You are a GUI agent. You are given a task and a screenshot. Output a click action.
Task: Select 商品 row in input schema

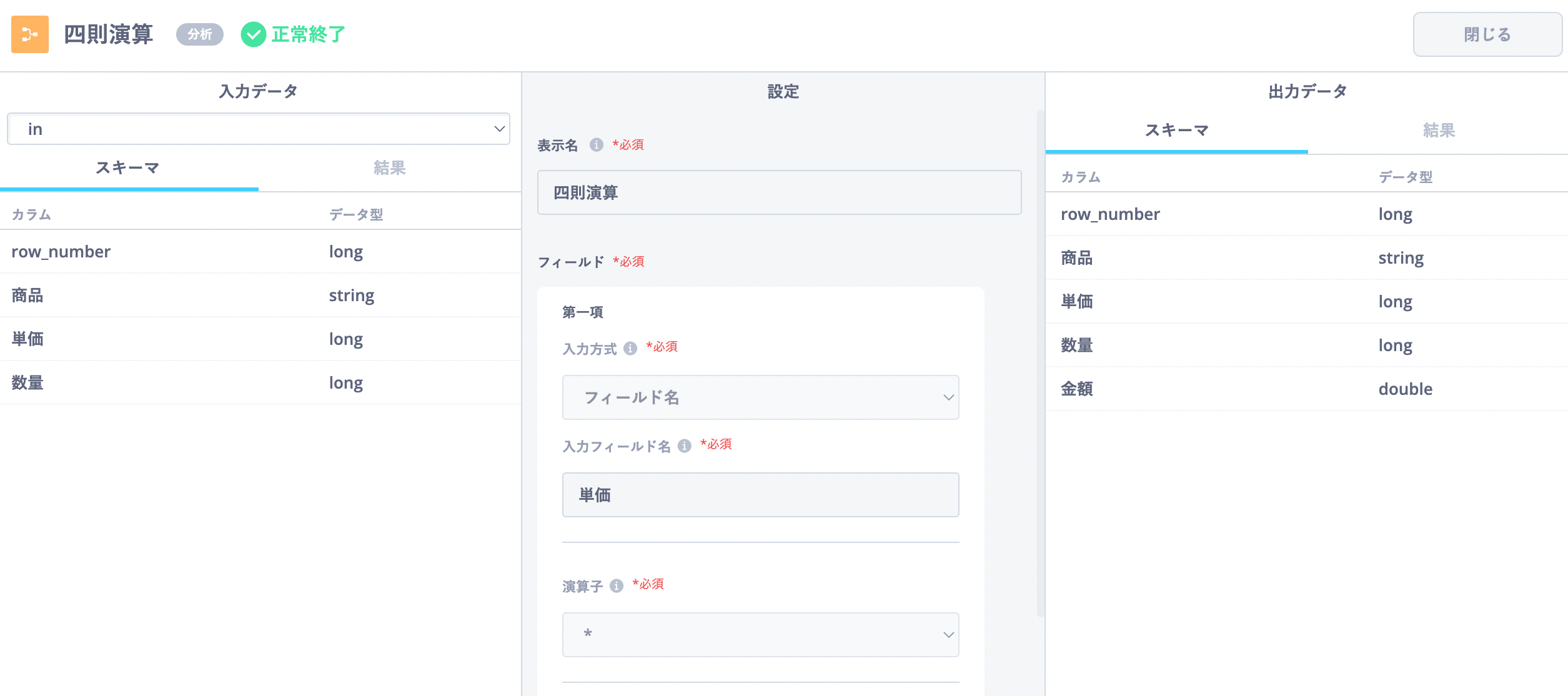pos(261,296)
